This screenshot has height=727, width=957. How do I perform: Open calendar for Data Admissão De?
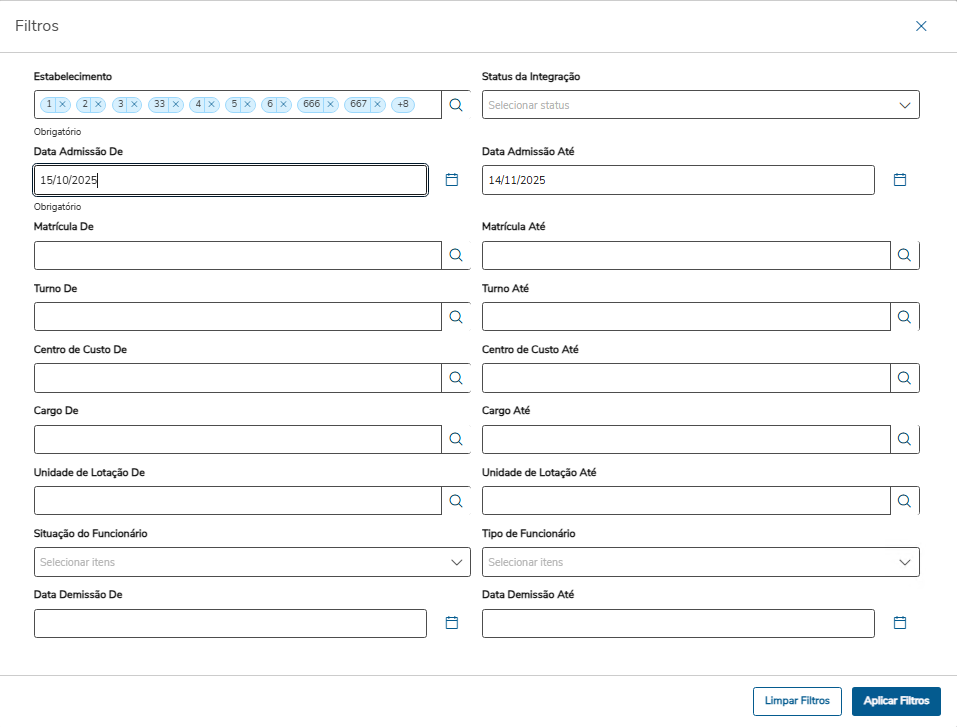(x=451, y=180)
